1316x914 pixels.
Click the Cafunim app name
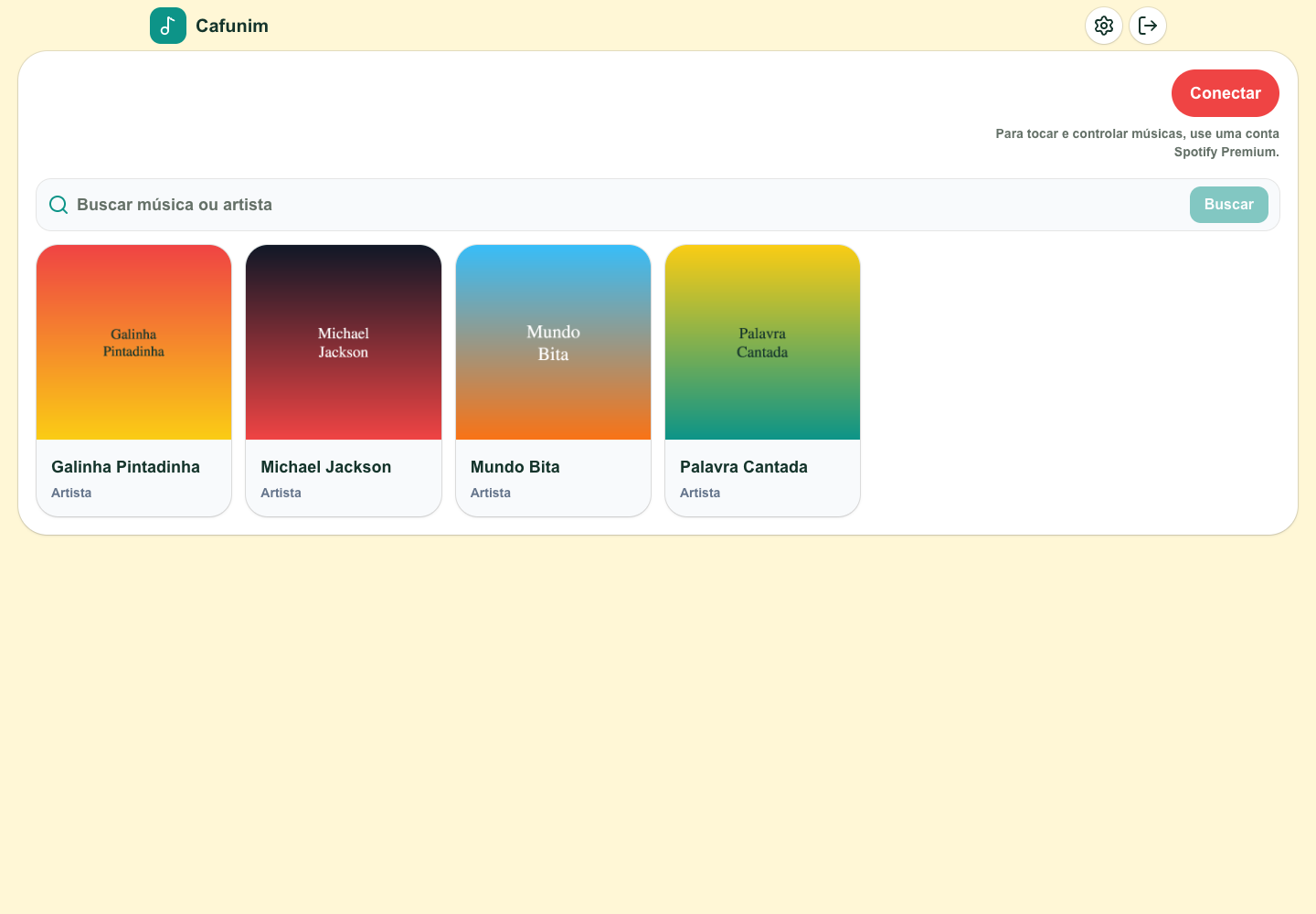(x=232, y=26)
